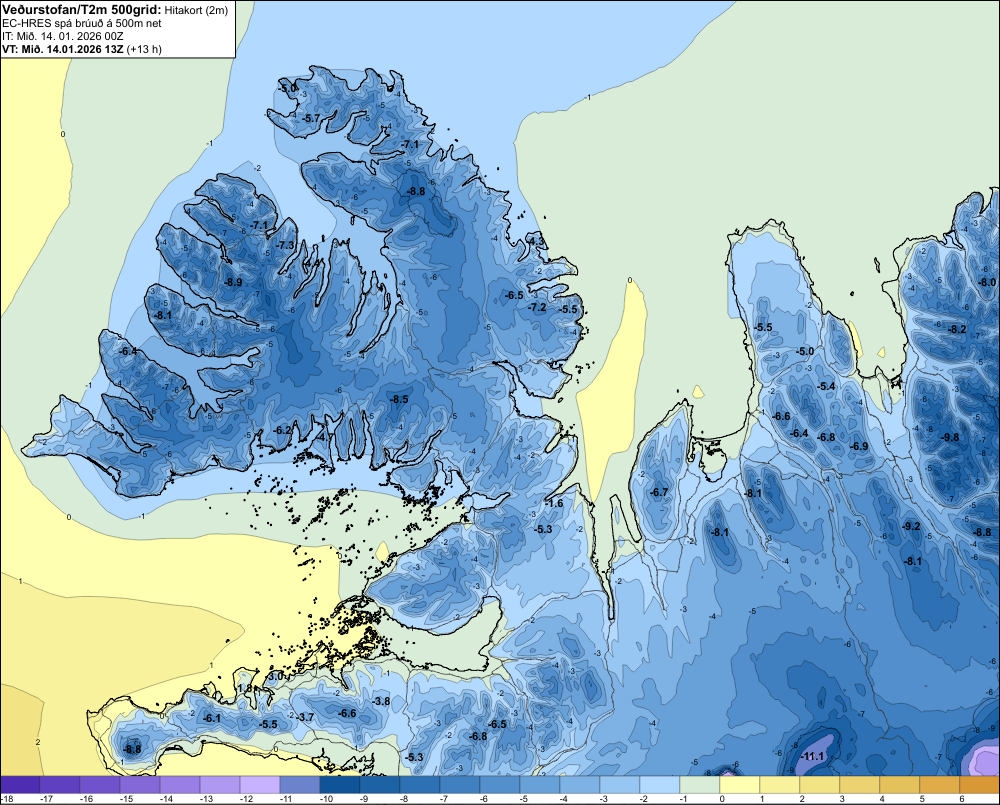Image resolution: width=1000 pixels, height=805 pixels.
Task: Click the "-7.3" temperature label on the map
Action: coord(286,245)
